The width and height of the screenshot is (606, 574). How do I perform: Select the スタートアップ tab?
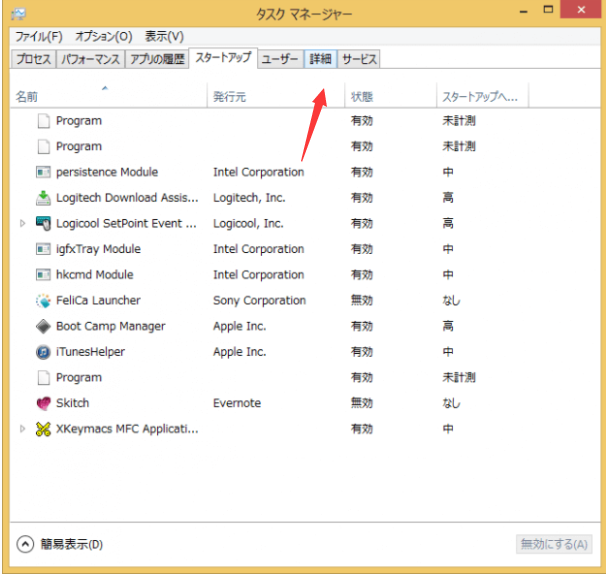pos(223,58)
